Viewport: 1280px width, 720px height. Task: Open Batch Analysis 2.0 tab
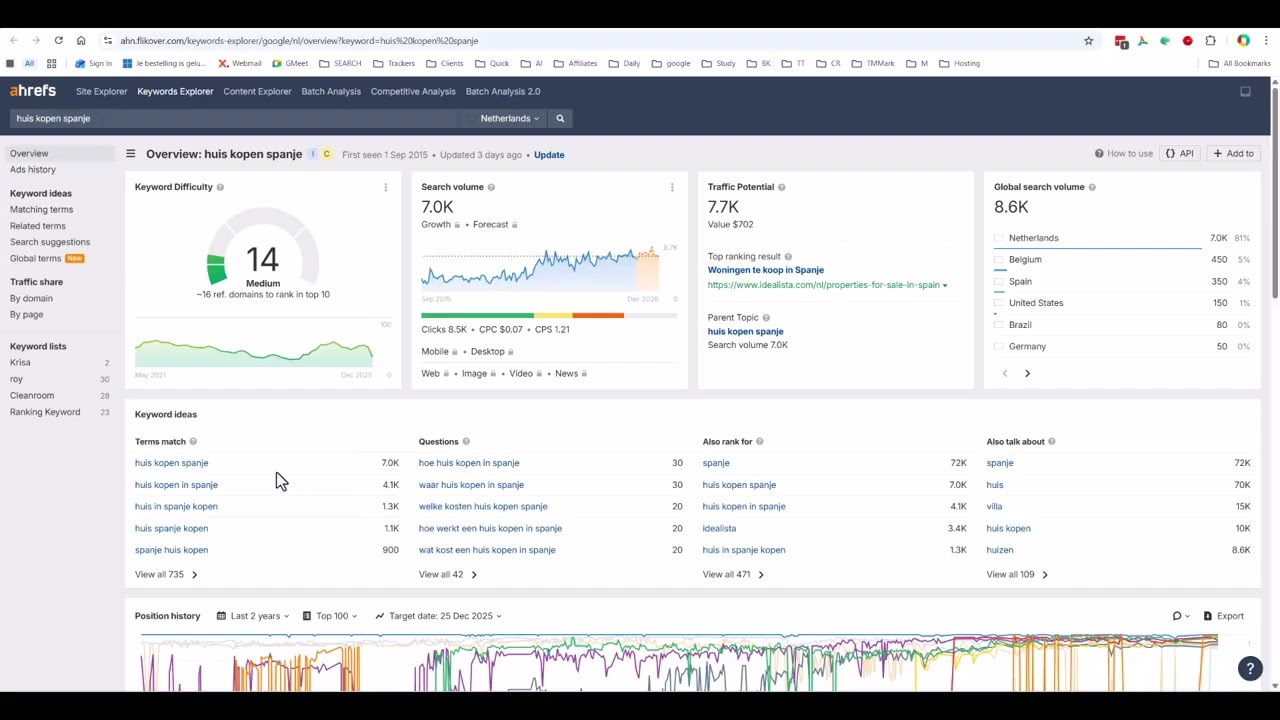pyautogui.click(x=503, y=91)
